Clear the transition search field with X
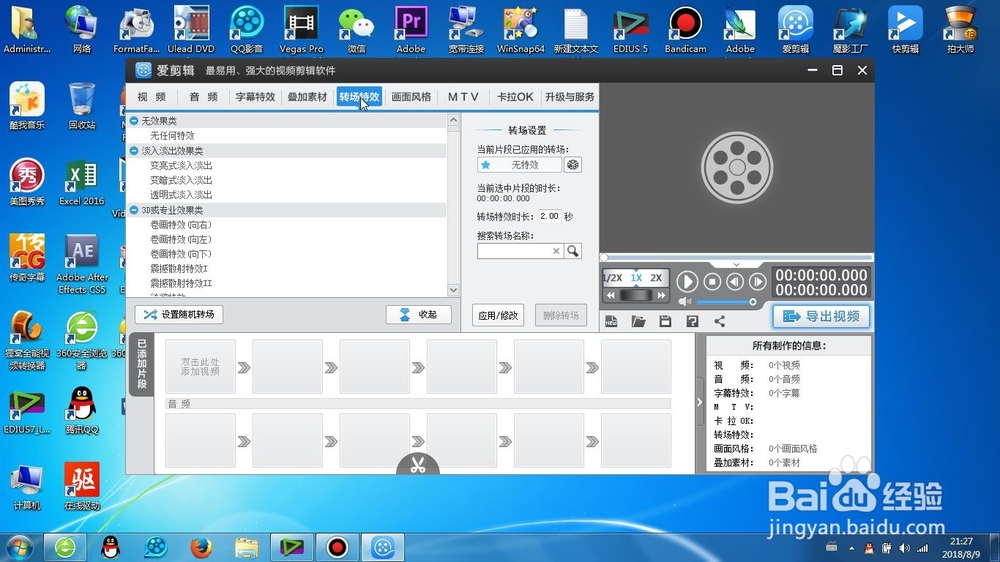Screen dimensions: 1000x562 pyautogui.click(x=556, y=251)
